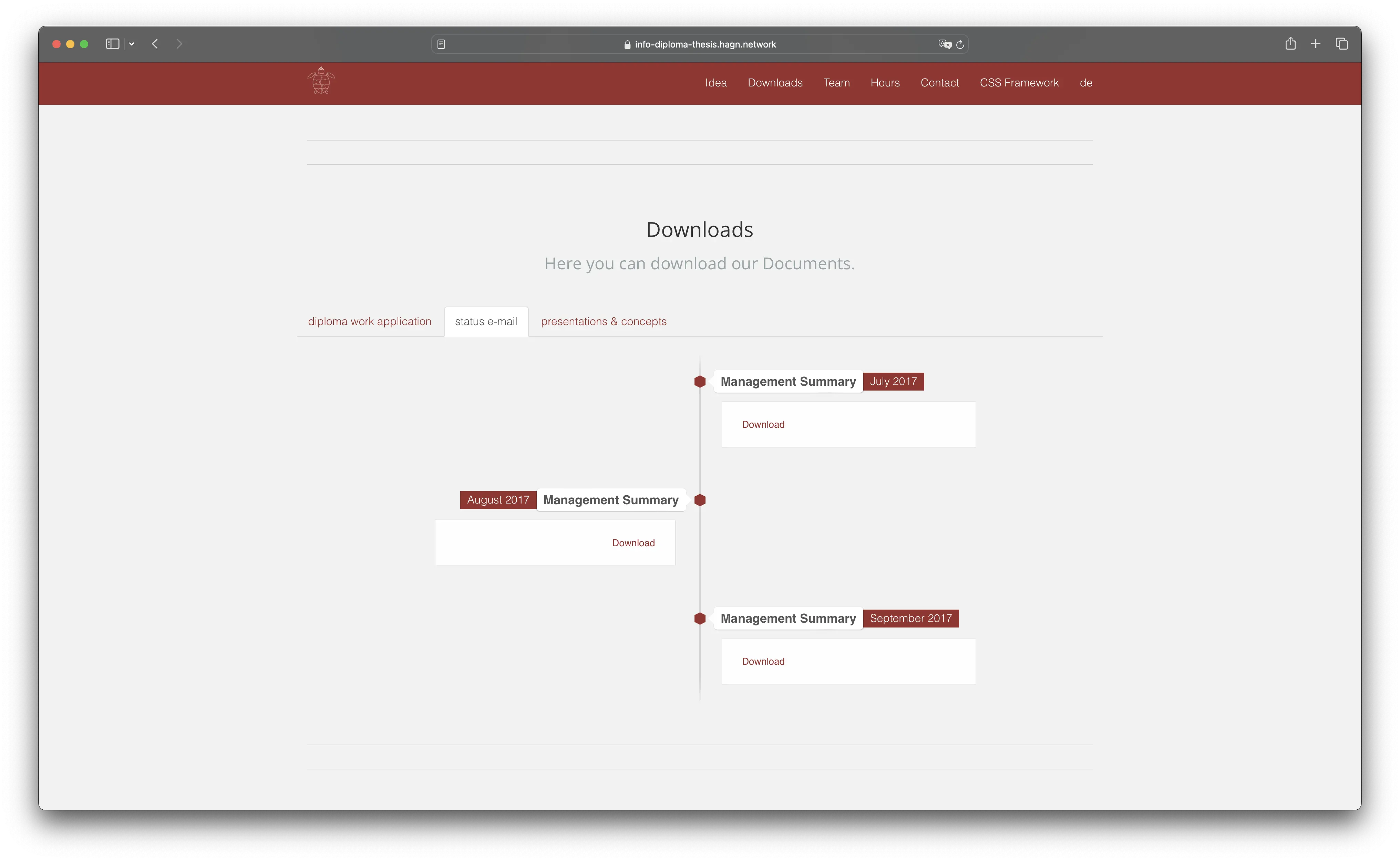This screenshot has width=1400, height=861.
Task: Click the turtle logo in header
Action: (x=321, y=81)
